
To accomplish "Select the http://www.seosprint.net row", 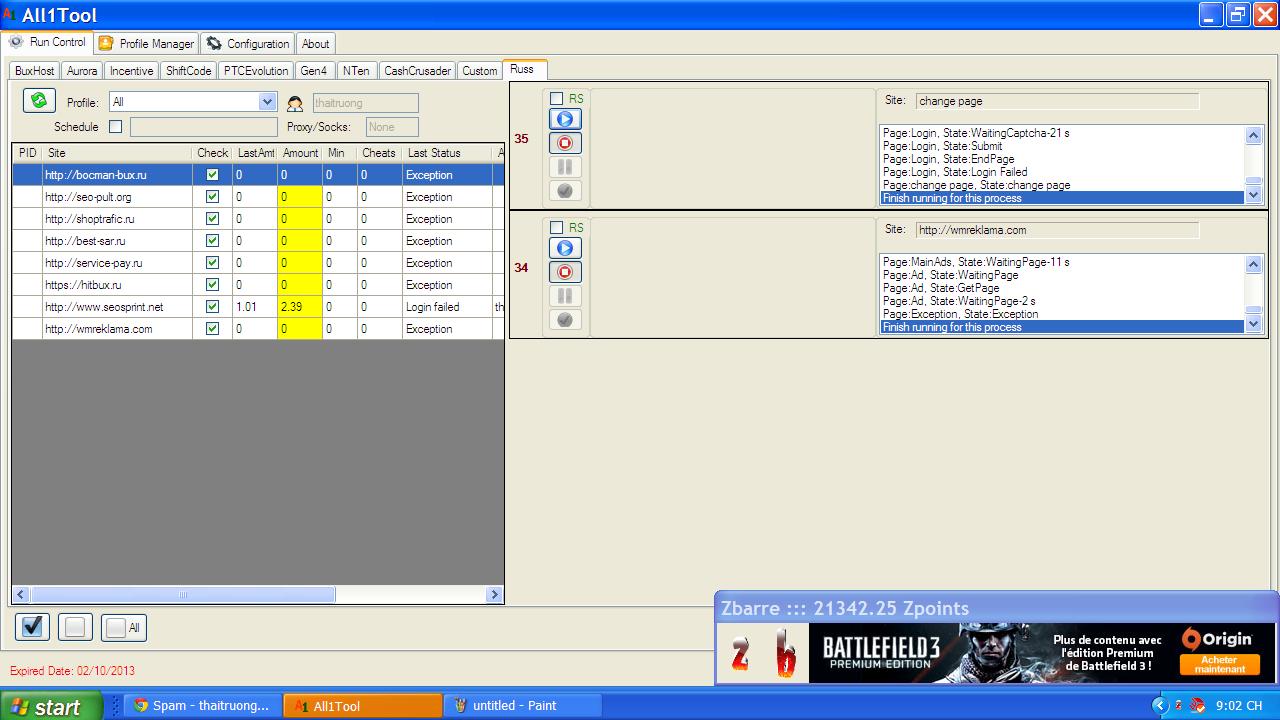I will pyautogui.click(x=258, y=307).
